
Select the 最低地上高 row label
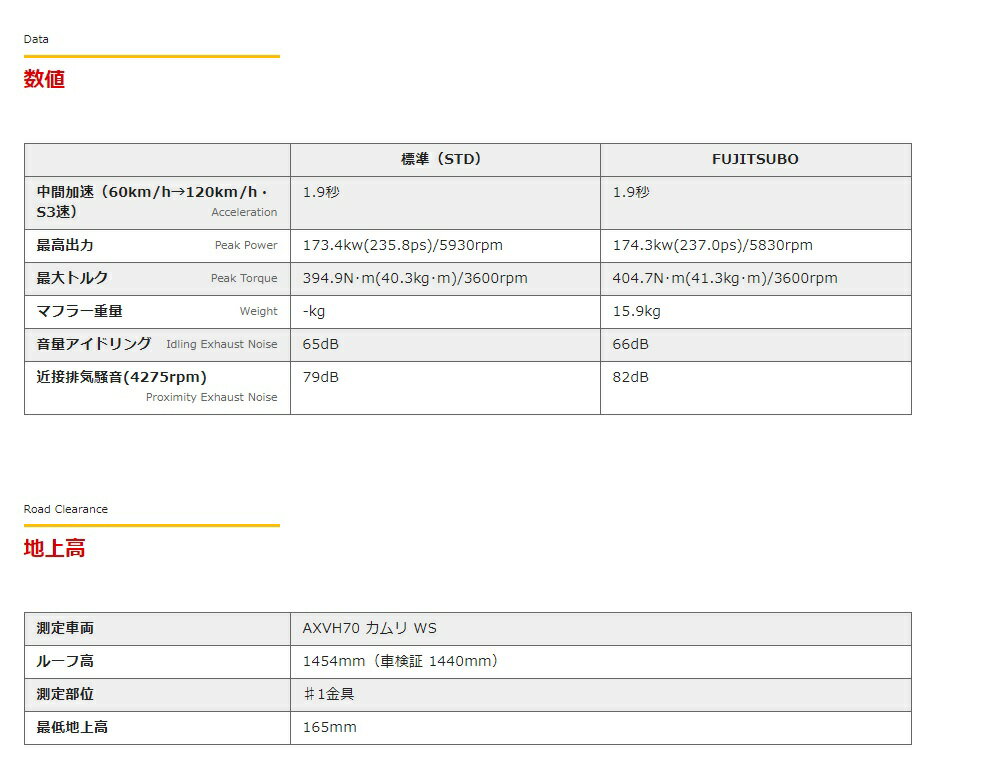[72, 727]
